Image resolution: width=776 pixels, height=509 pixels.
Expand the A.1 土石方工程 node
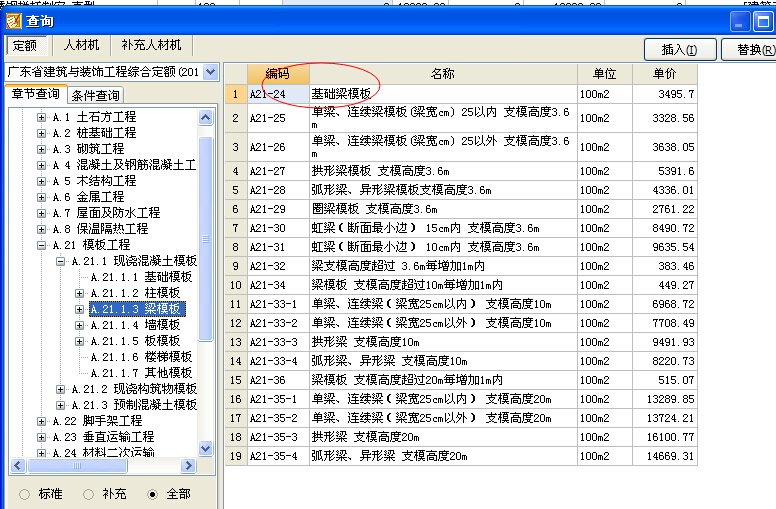pyautogui.click(x=42, y=117)
